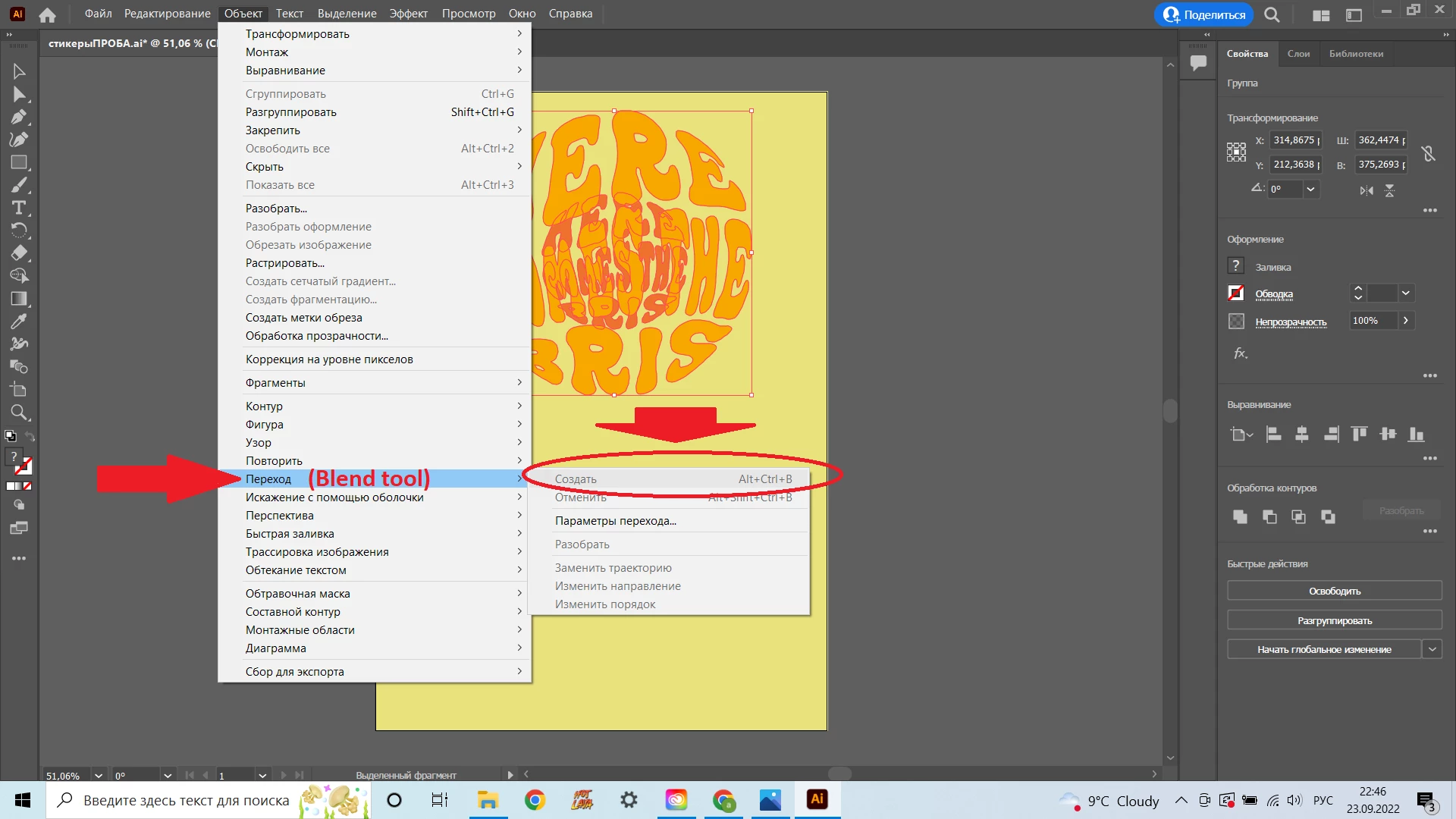The height and width of the screenshot is (819, 1456).
Task: Click horizontal align center icon
Action: pos(1302,434)
